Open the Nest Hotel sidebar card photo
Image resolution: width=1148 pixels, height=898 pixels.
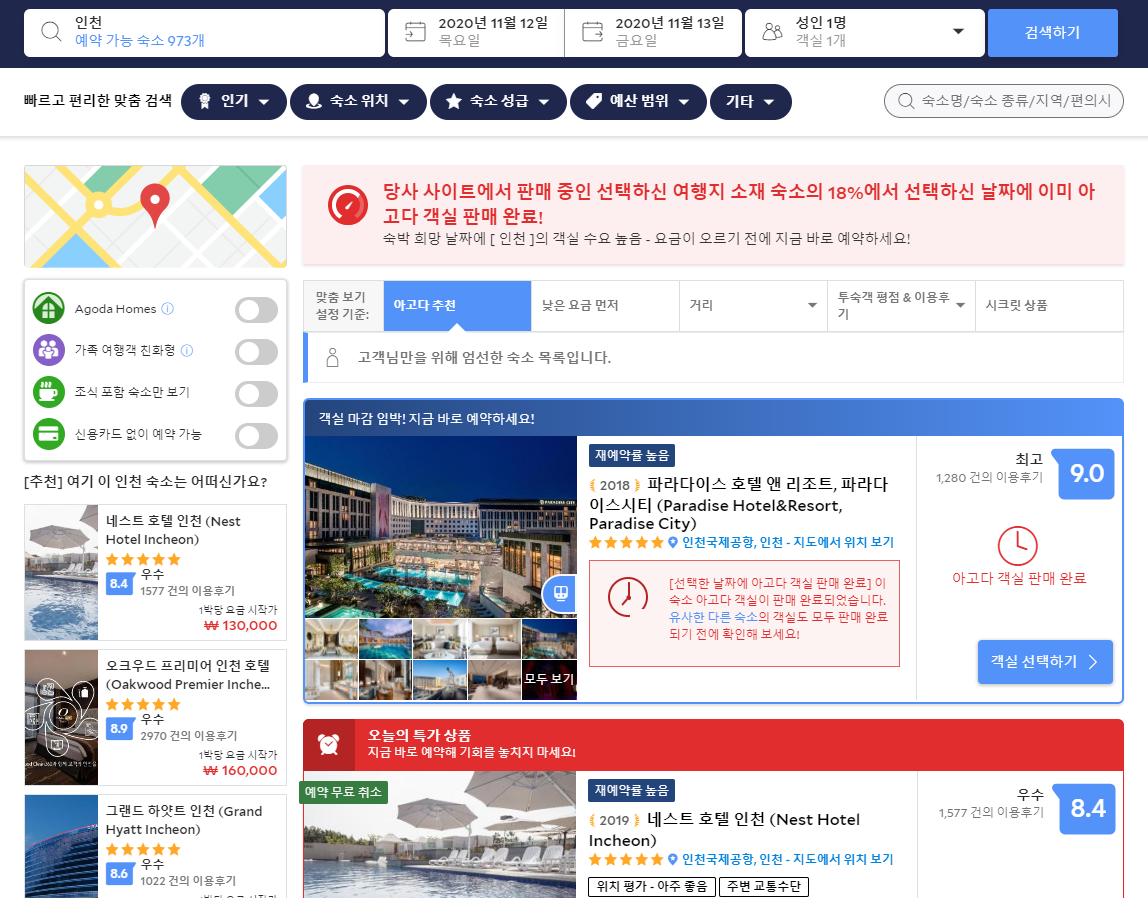[62, 572]
